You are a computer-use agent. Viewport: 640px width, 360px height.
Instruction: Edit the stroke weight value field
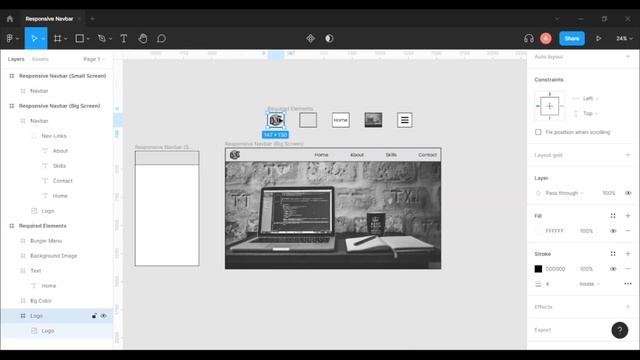548,284
